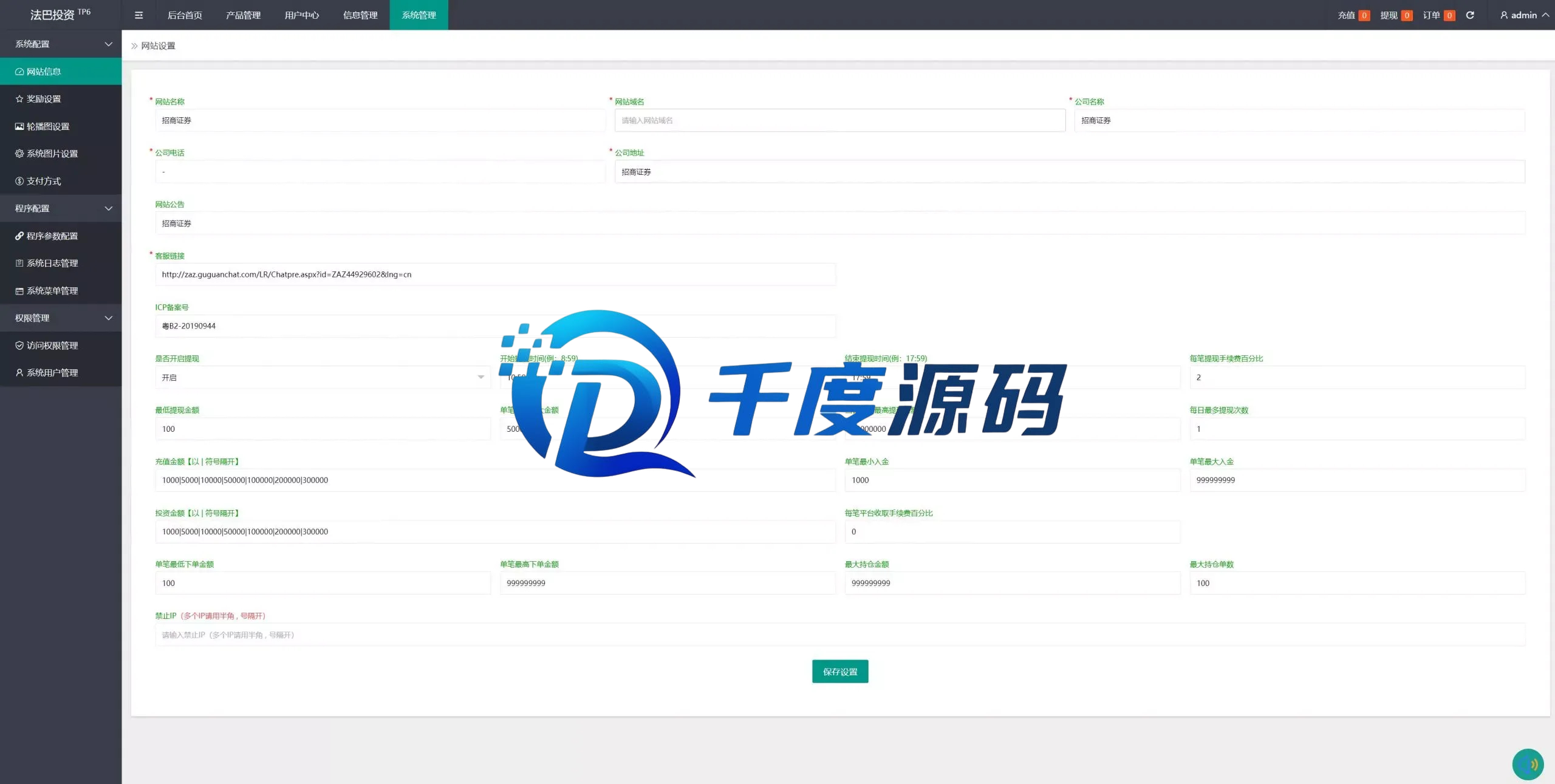Focus the 最大持仓单数 field
The image size is (1555, 784).
(x=1358, y=583)
